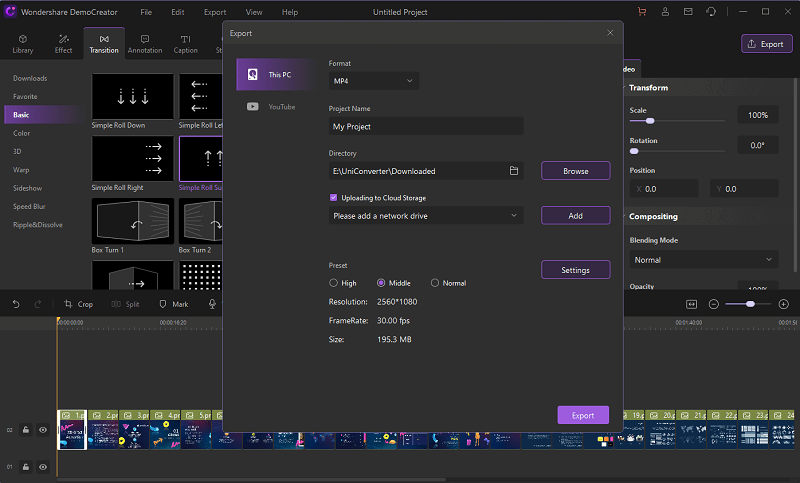800x483 pixels.
Task: Open the File menu
Action: pos(146,12)
